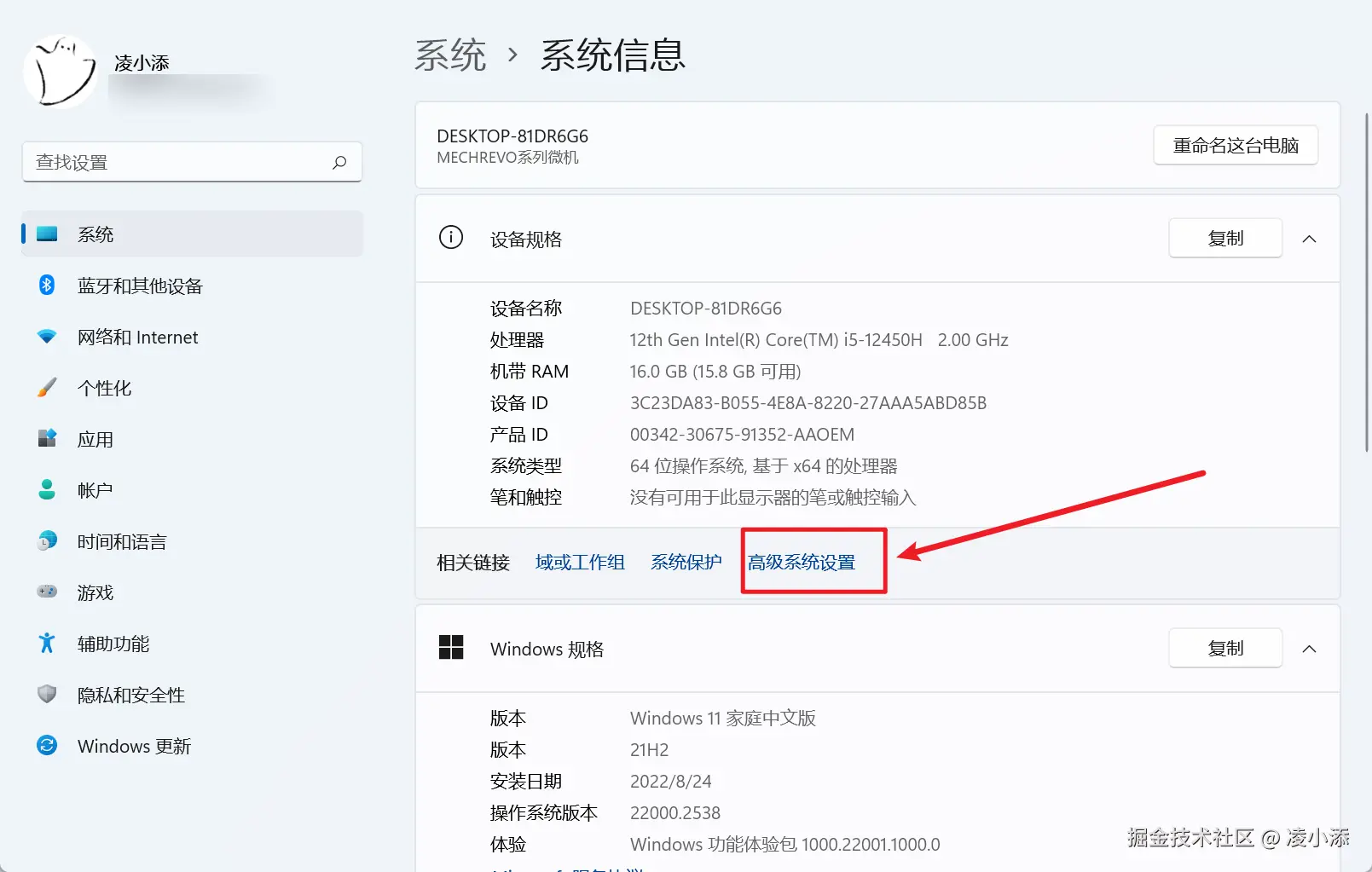
Task: Click experience value Windows 功能体验包 1000.22001.1000.0
Action: pos(785,845)
